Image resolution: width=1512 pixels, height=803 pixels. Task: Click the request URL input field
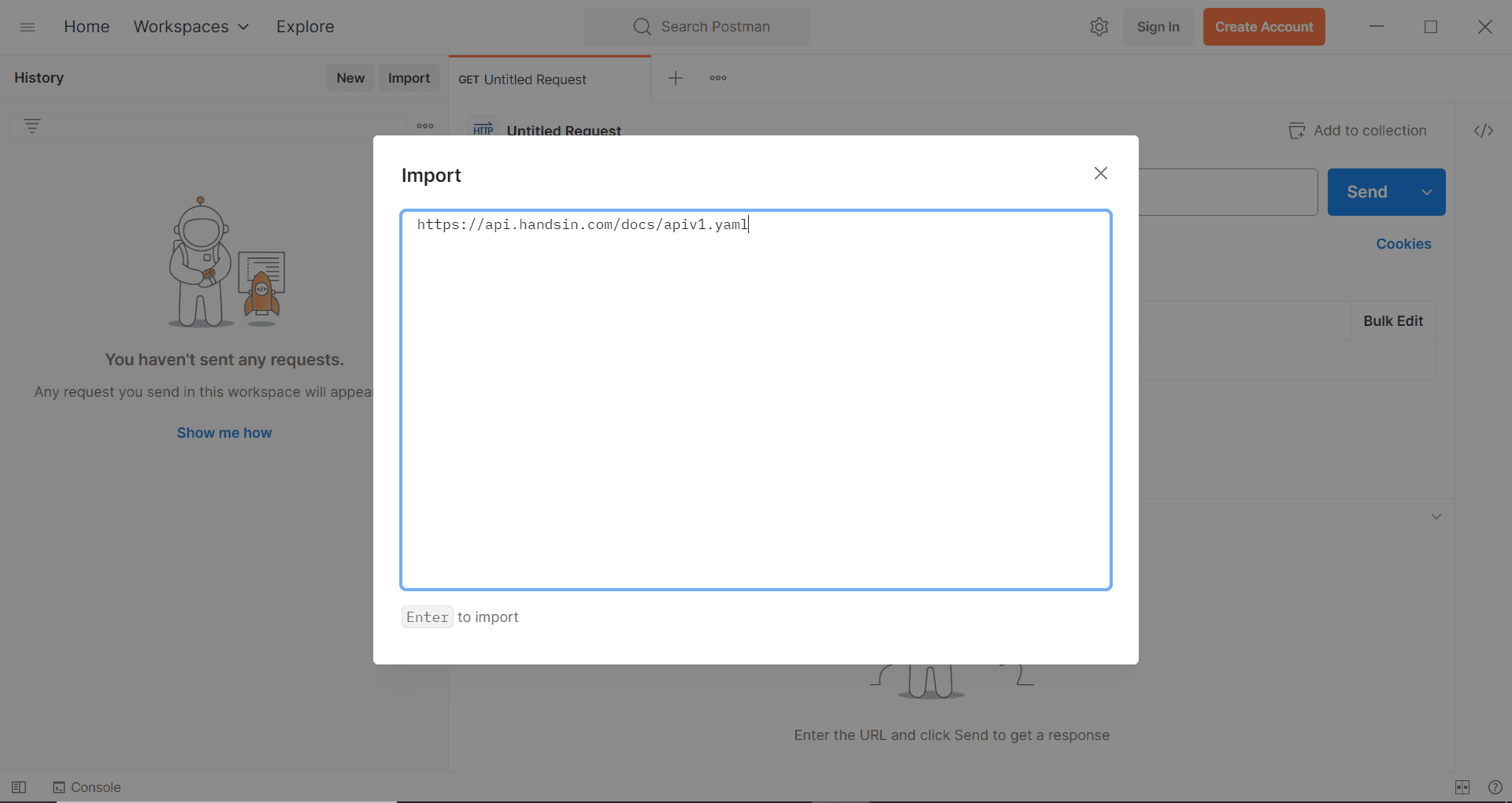click(1228, 192)
